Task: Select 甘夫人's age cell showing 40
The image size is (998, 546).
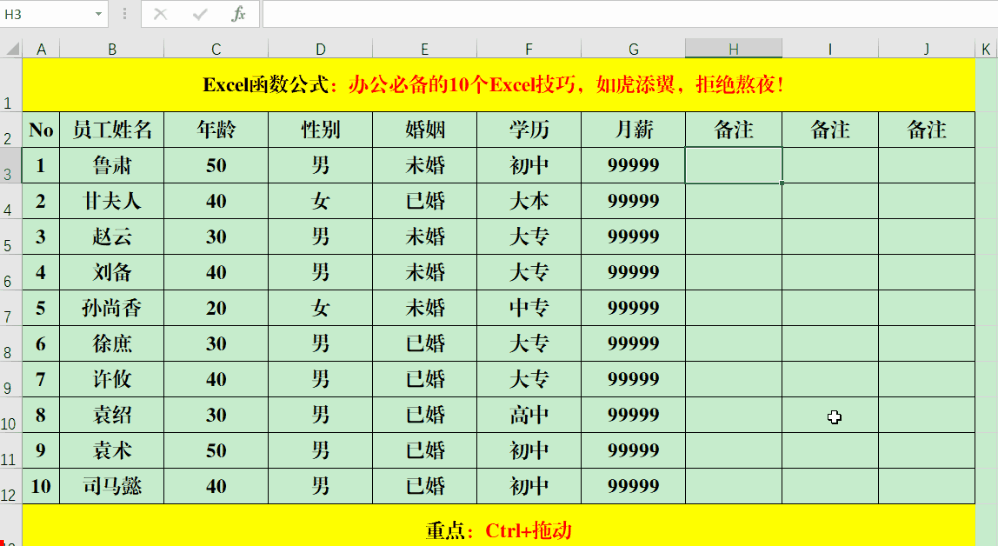Action: pyautogui.click(x=216, y=202)
